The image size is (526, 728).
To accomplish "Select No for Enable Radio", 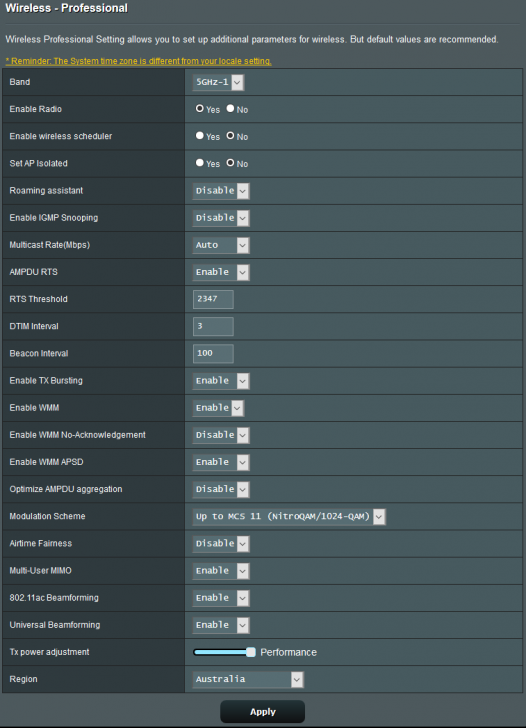I will point(230,109).
